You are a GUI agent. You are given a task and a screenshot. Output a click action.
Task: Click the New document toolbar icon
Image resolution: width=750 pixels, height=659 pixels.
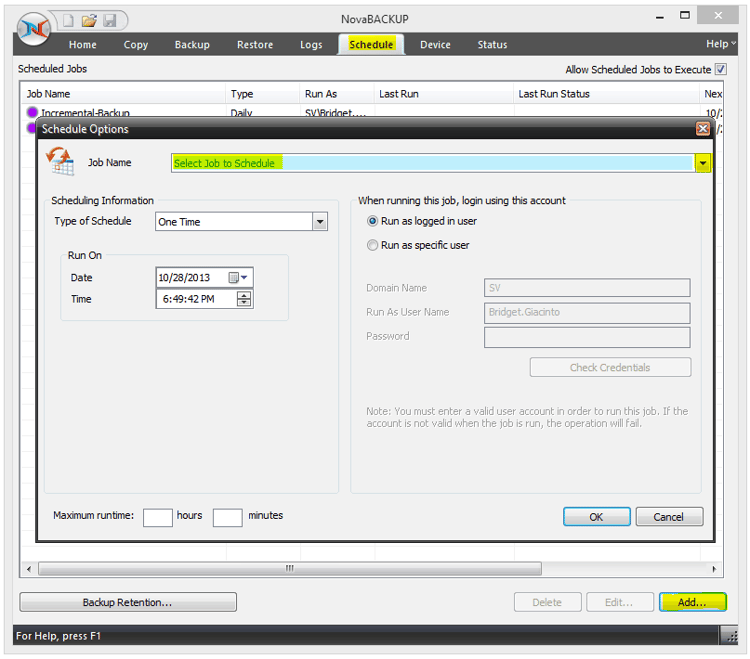68,20
